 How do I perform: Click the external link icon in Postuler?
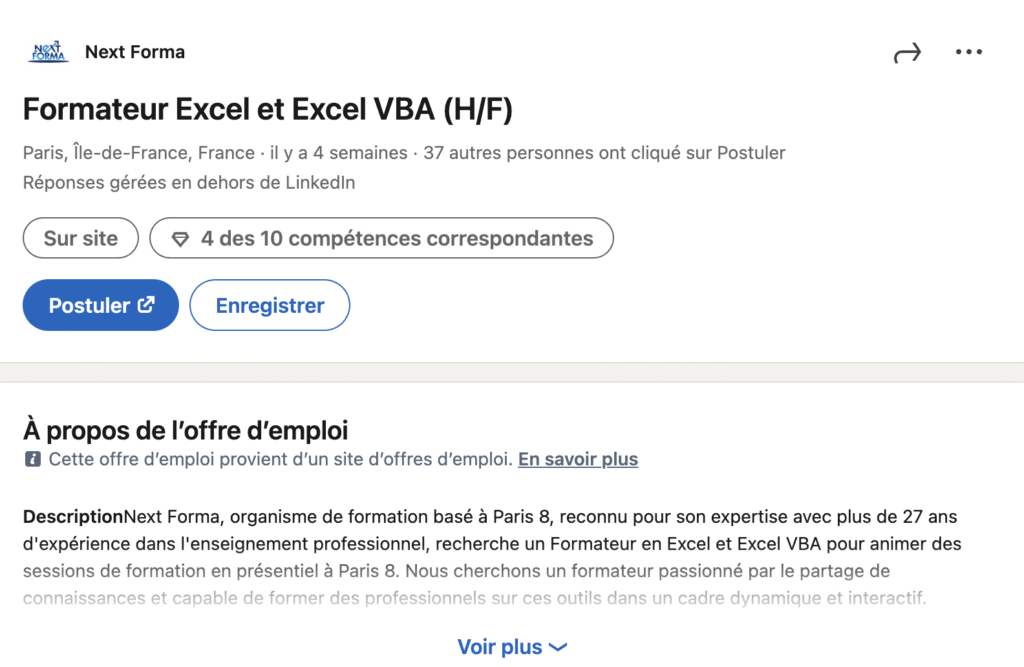pos(146,304)
